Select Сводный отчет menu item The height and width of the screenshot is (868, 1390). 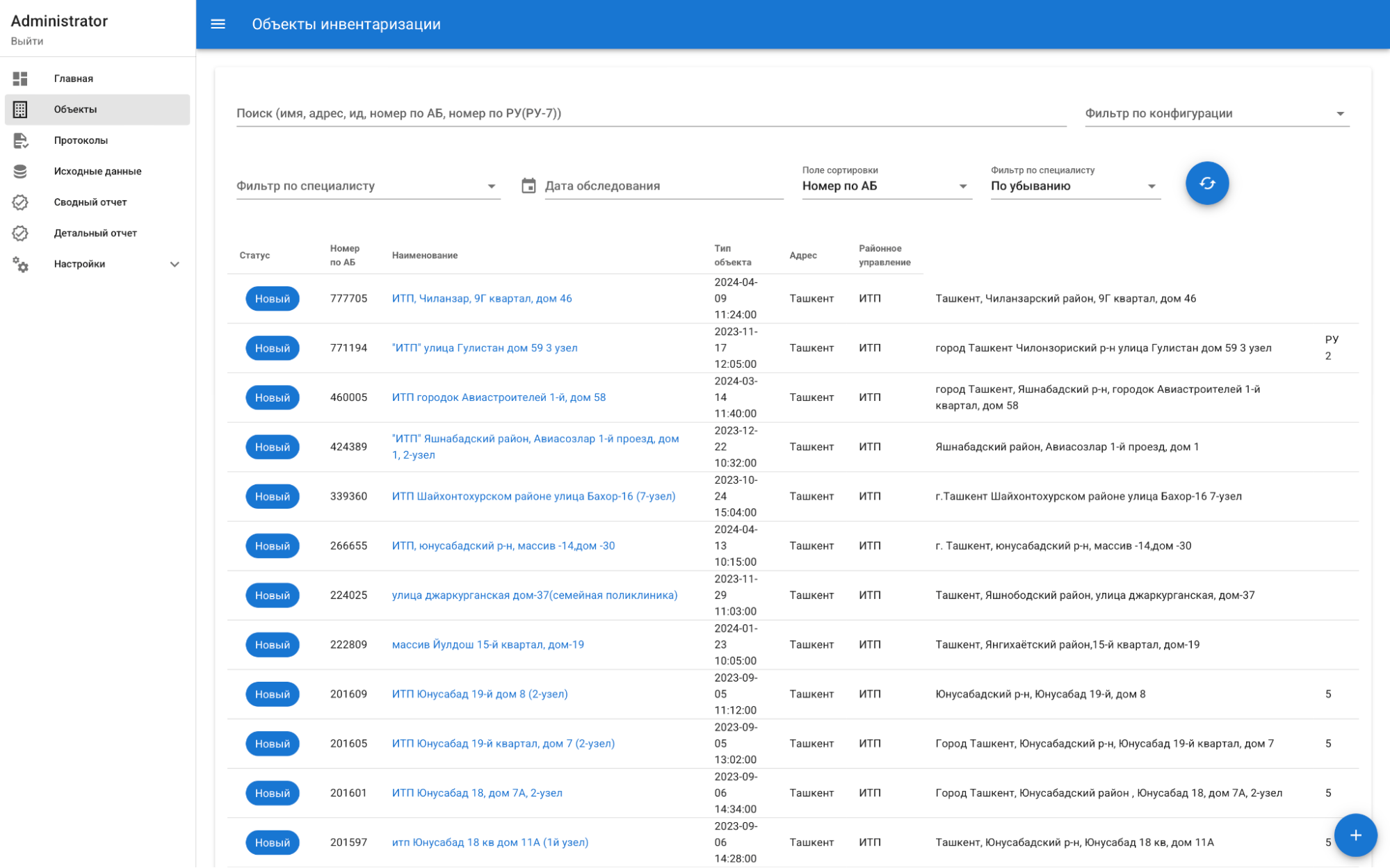(97, 202)
